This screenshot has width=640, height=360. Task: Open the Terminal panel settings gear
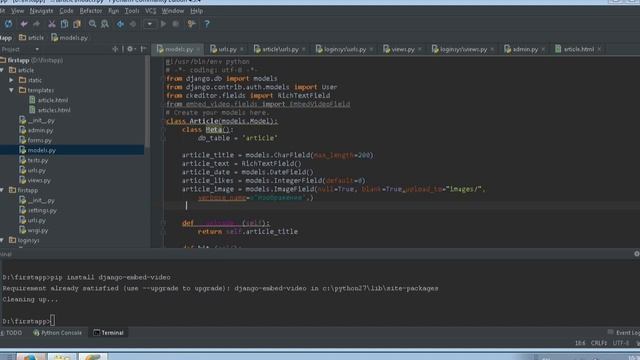point(636,254)
